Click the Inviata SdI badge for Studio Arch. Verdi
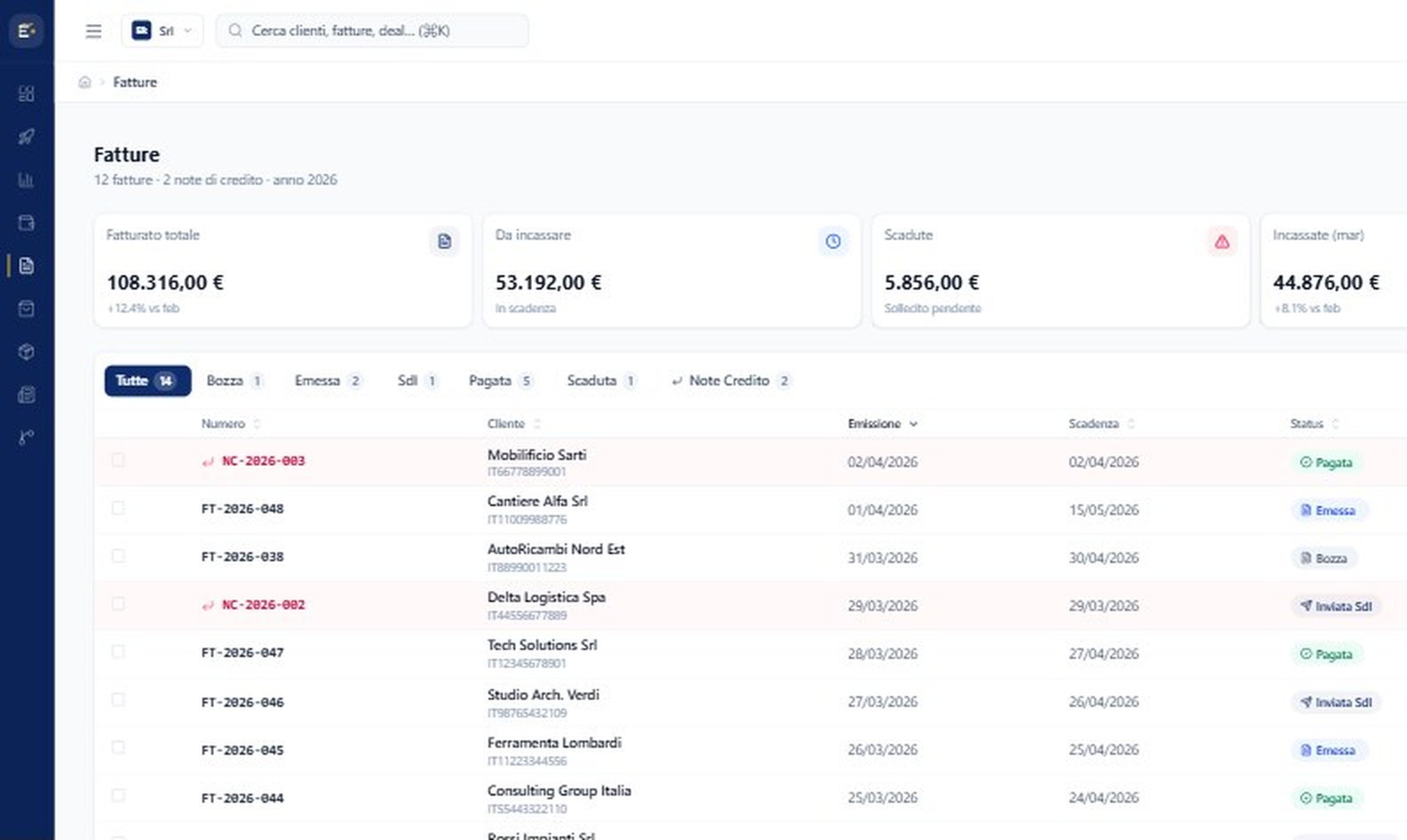The width and height of the screenshot is (1407, 840). coord(1336,702)
